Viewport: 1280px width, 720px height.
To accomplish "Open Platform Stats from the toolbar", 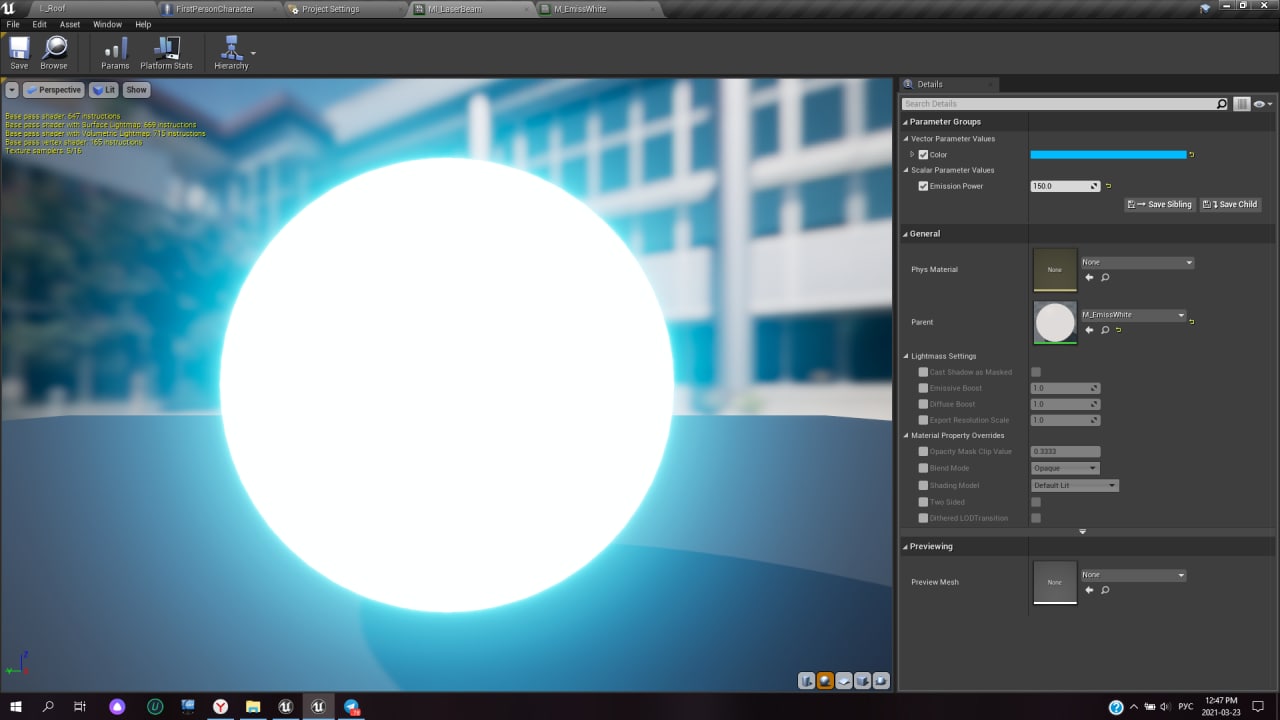I will click(x=166, y=53).
